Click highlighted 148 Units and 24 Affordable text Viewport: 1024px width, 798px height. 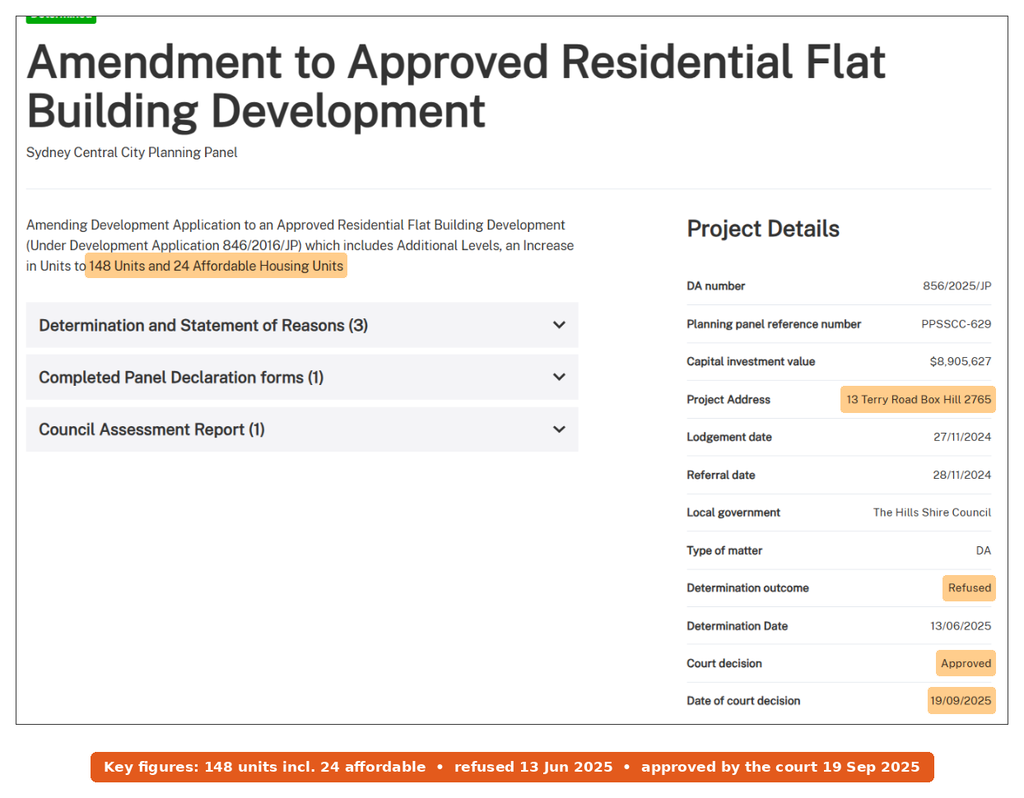pyautogui.click(x=216, y=266)
